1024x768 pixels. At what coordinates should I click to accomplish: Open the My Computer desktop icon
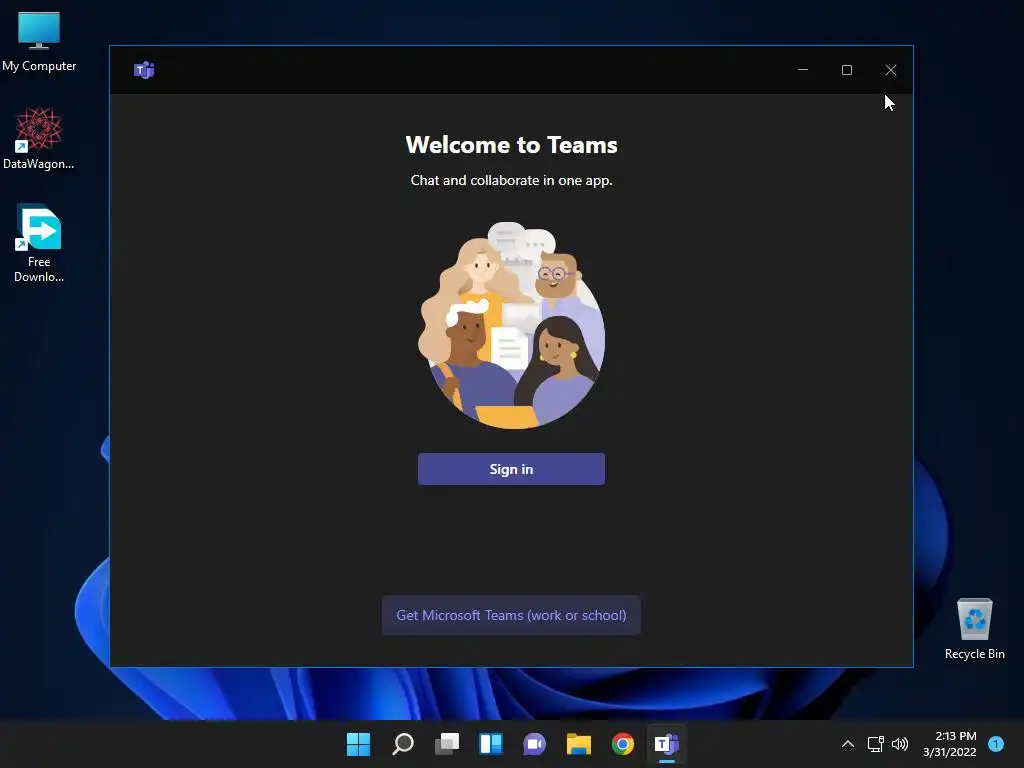[x=39, y=41]
